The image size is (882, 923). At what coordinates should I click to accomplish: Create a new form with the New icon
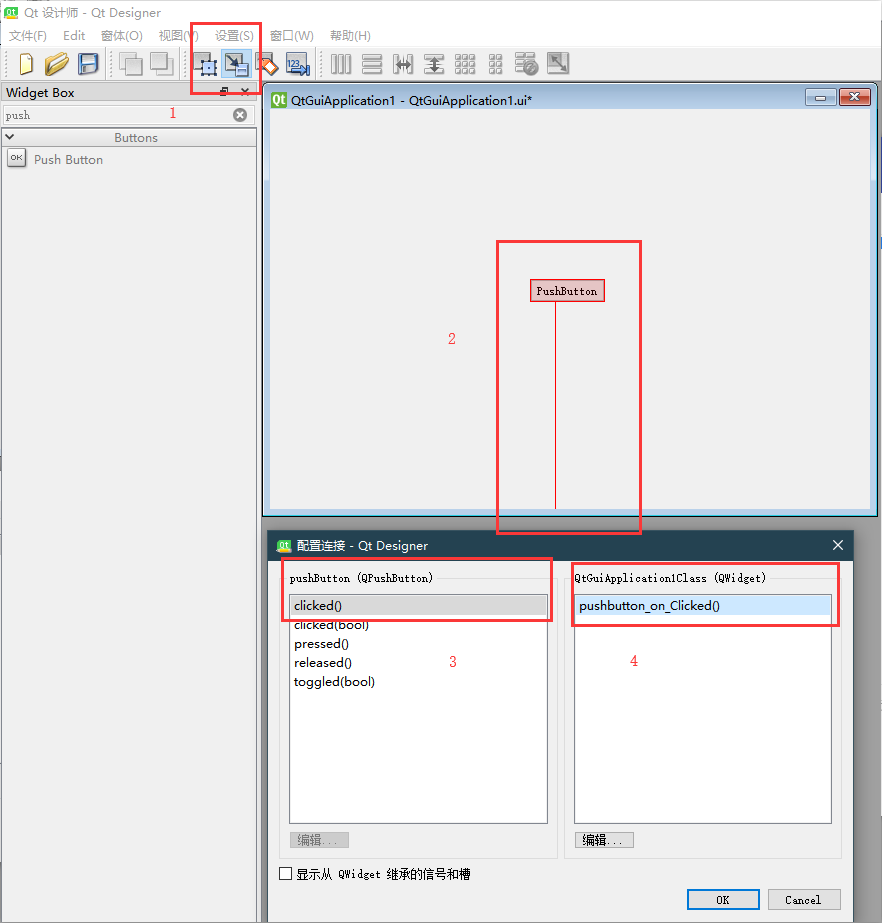pos(24,63)
